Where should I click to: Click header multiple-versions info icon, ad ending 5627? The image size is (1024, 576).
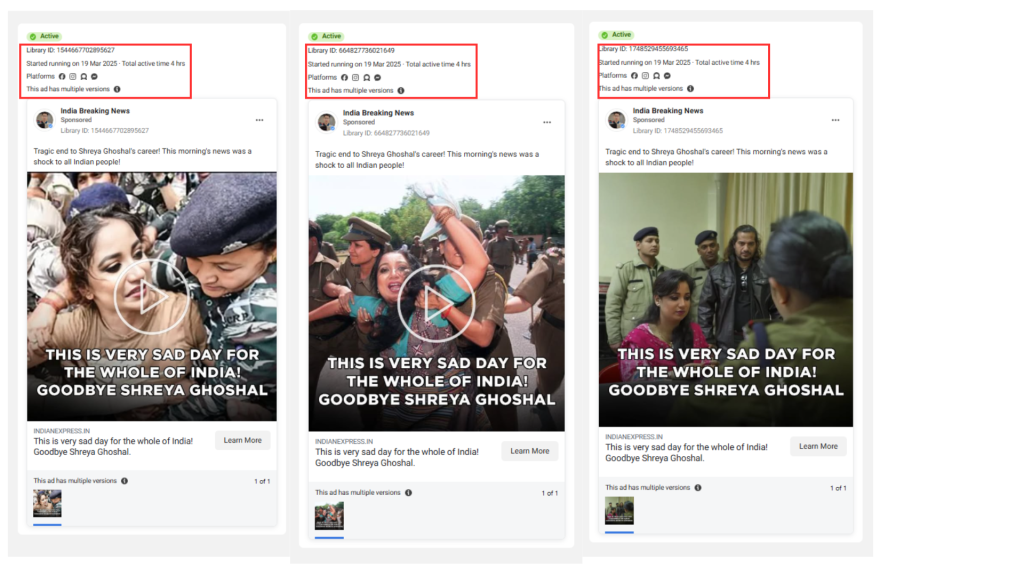[117, 89]
